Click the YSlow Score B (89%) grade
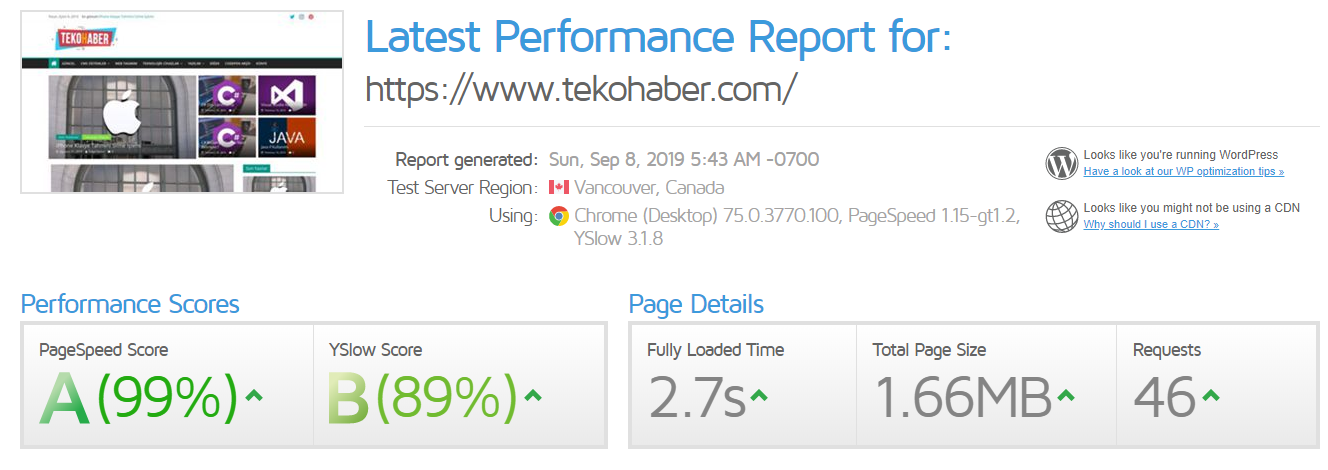Image resolution: width=1328 pixels, height=470 pixels. pyautogui.click(x=423, y=397)
